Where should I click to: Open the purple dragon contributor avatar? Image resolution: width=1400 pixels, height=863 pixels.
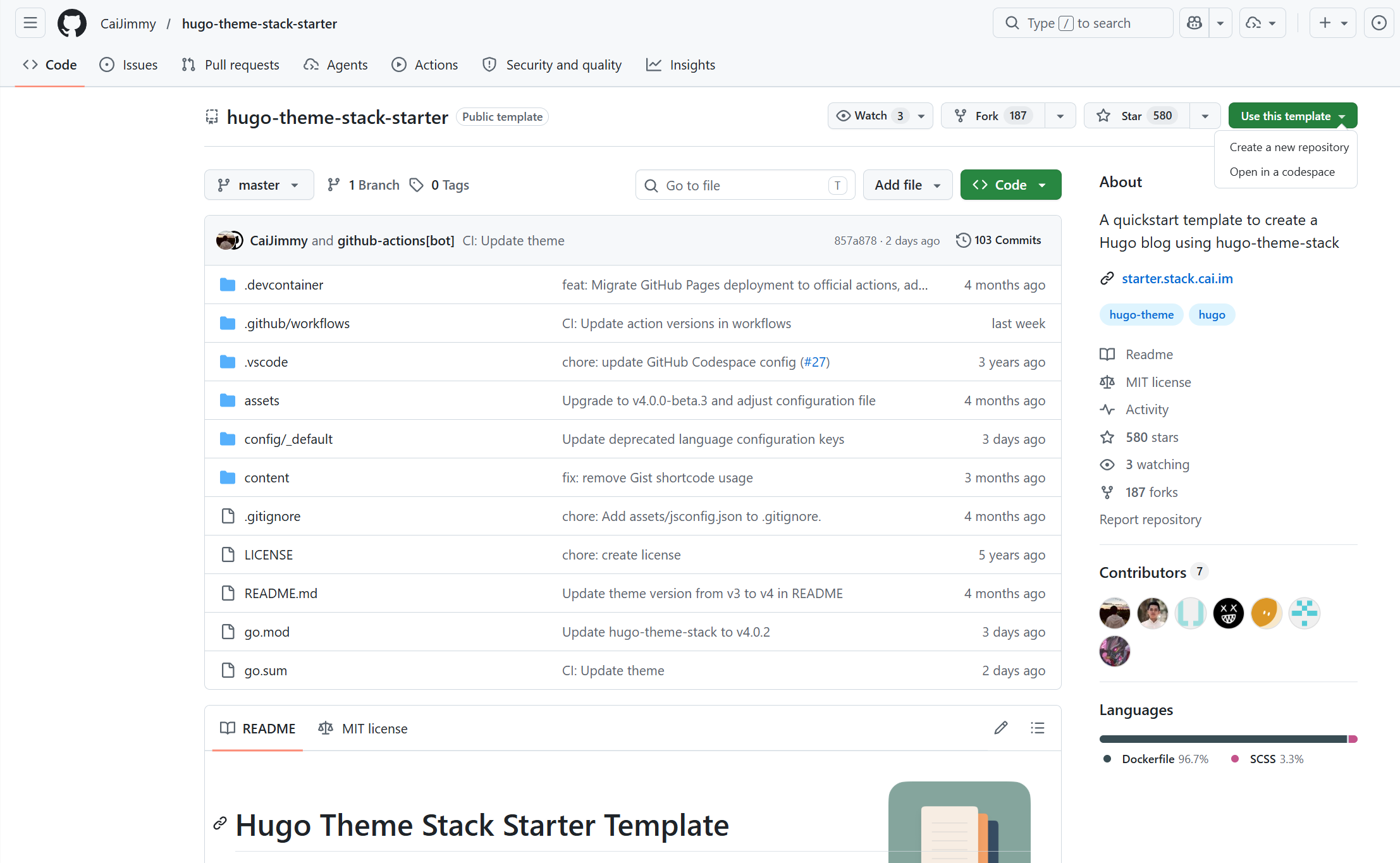pyautogui.click(x=1115, y=651)
